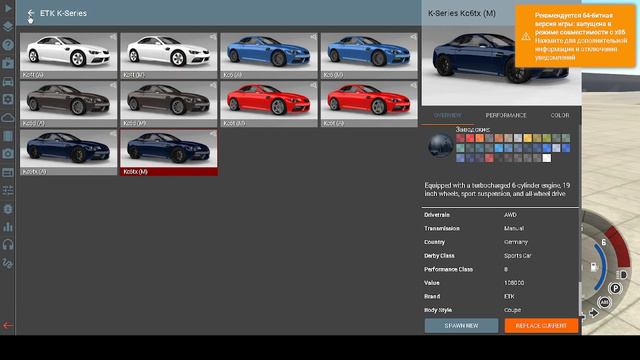640x360 pixels.
Task: Open photo mode camera icon
Action: (x=8, y=154)
